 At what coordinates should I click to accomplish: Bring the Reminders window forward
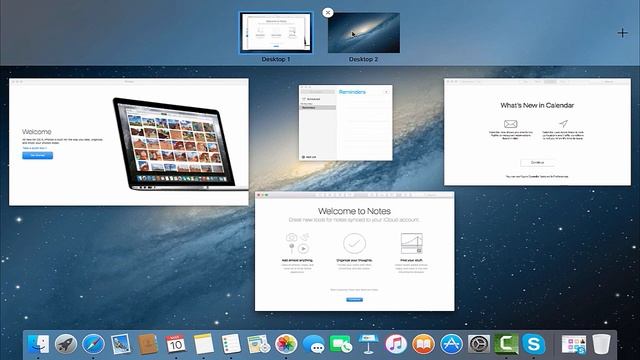point(345,122)
